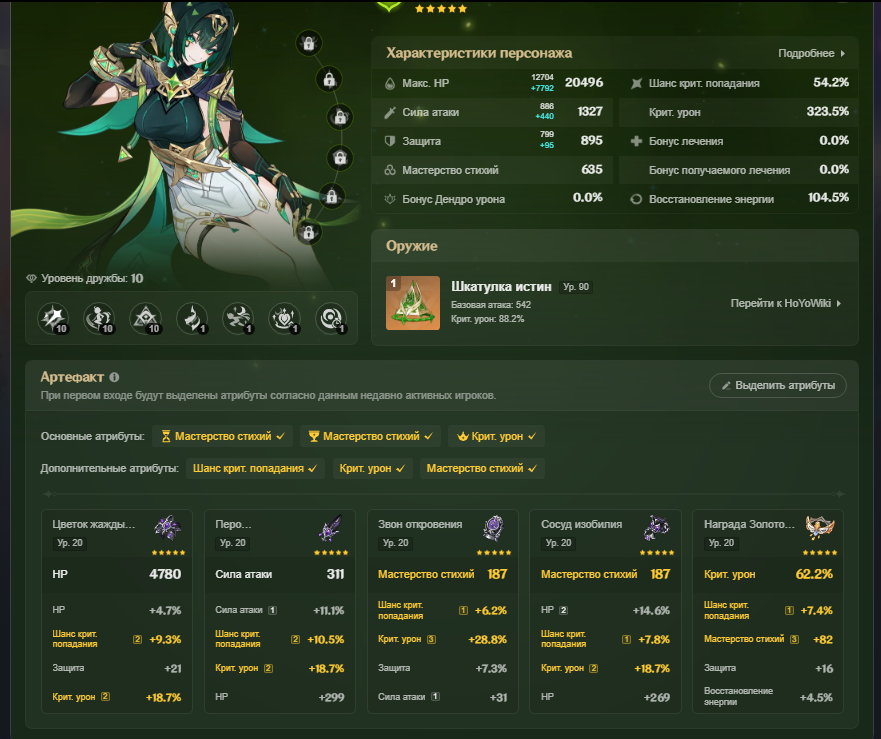Click the circlet Крит. урон 62.2% stat
This screenshot has height=739, width=881.
[768, 574]
